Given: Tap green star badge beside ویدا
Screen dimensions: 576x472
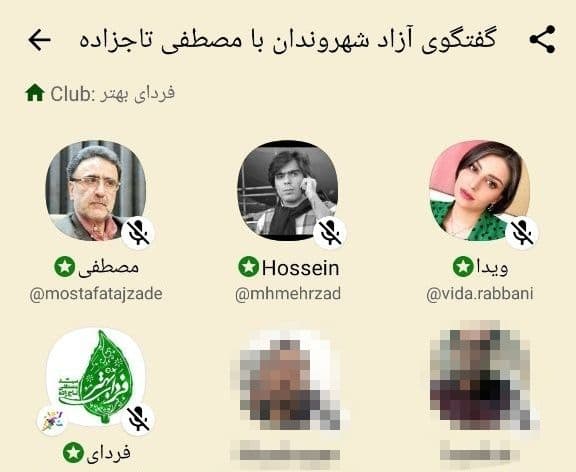Looking at the screenshot, I should click(x=463, y=267).
